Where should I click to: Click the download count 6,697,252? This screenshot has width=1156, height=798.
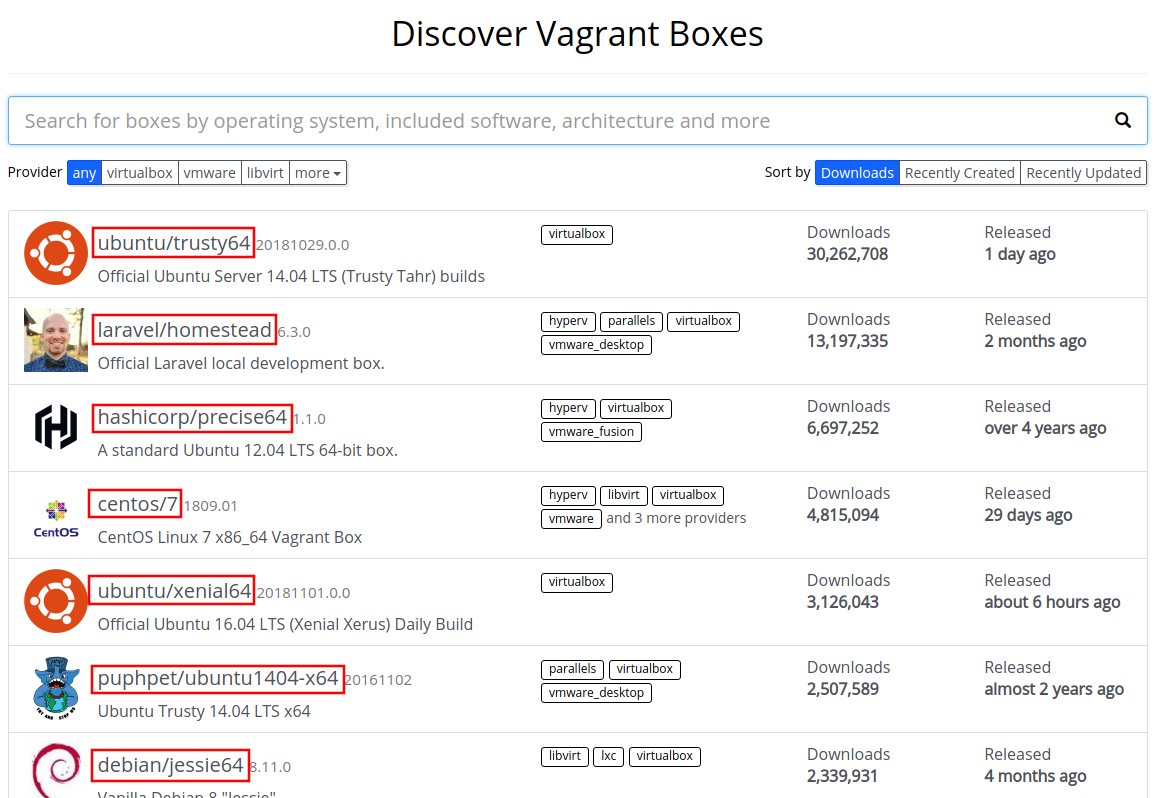click(843, 429)
